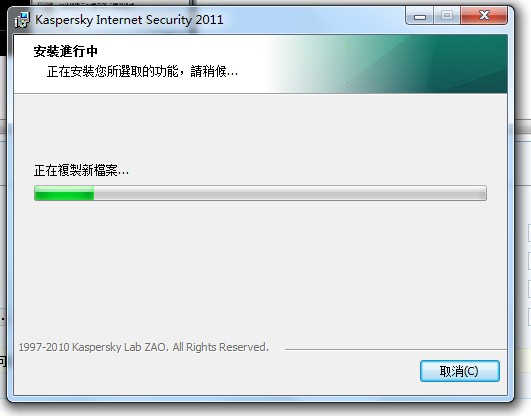Viewport: 531px width, 416px height.
Task: Click the Kaspersky Lab ZAO copyright text
Action: pyautogui.click(x=144, y=347)
